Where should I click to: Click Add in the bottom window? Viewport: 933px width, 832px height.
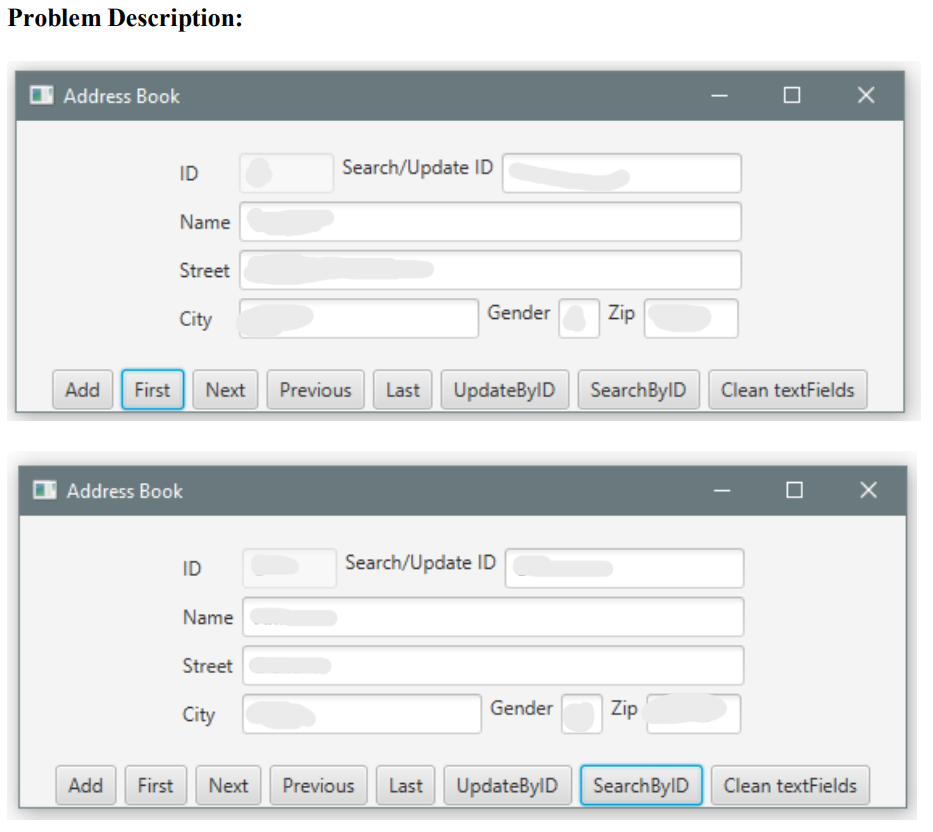click(x=85, y=785)
